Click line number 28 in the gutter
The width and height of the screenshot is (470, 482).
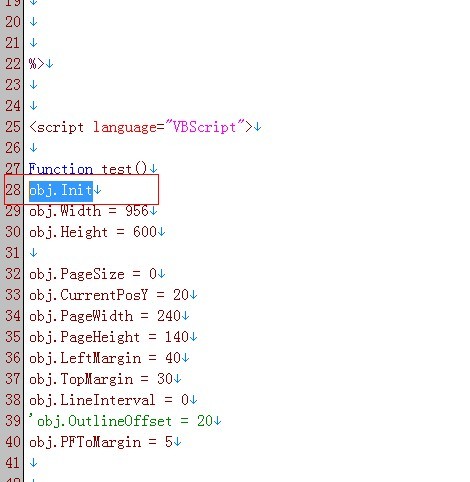(x=13, y=190)
